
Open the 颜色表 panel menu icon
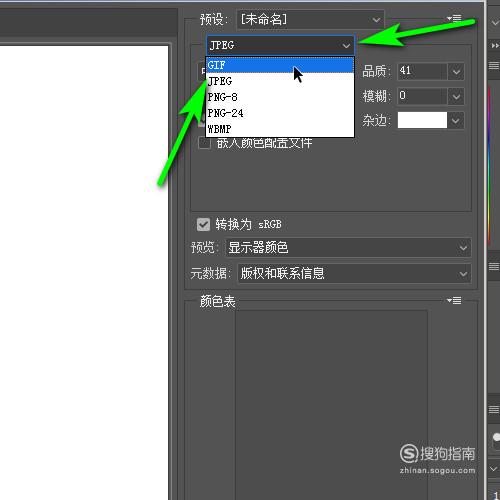[x=454, y=300]
